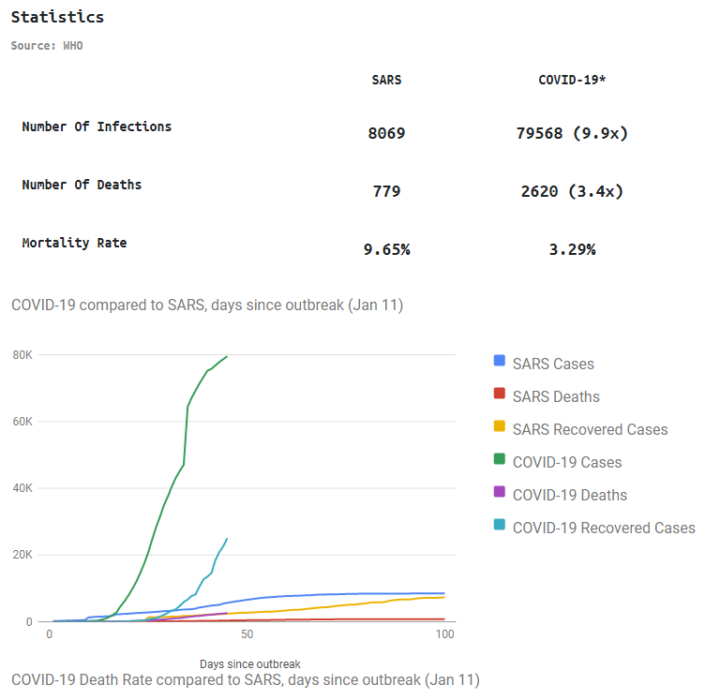Click the yellow SARS Recovered Cases swatch
Viewport: 705px width, 700px height.
(x=499, y=429)
